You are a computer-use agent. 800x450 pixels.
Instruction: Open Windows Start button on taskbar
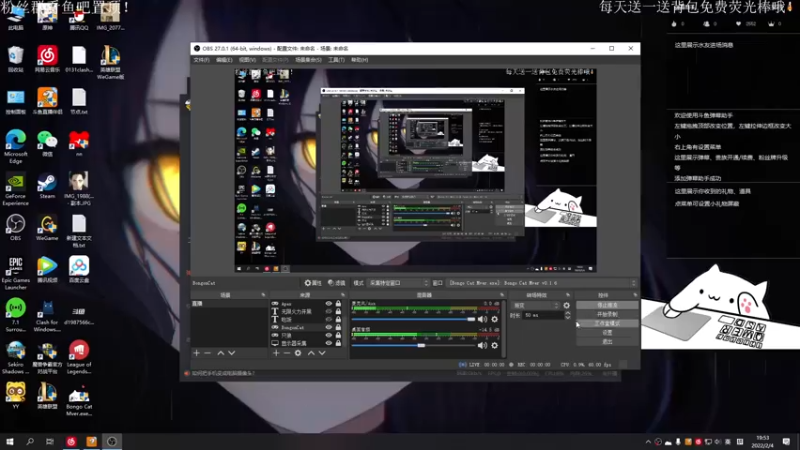(x=10, y=441)
